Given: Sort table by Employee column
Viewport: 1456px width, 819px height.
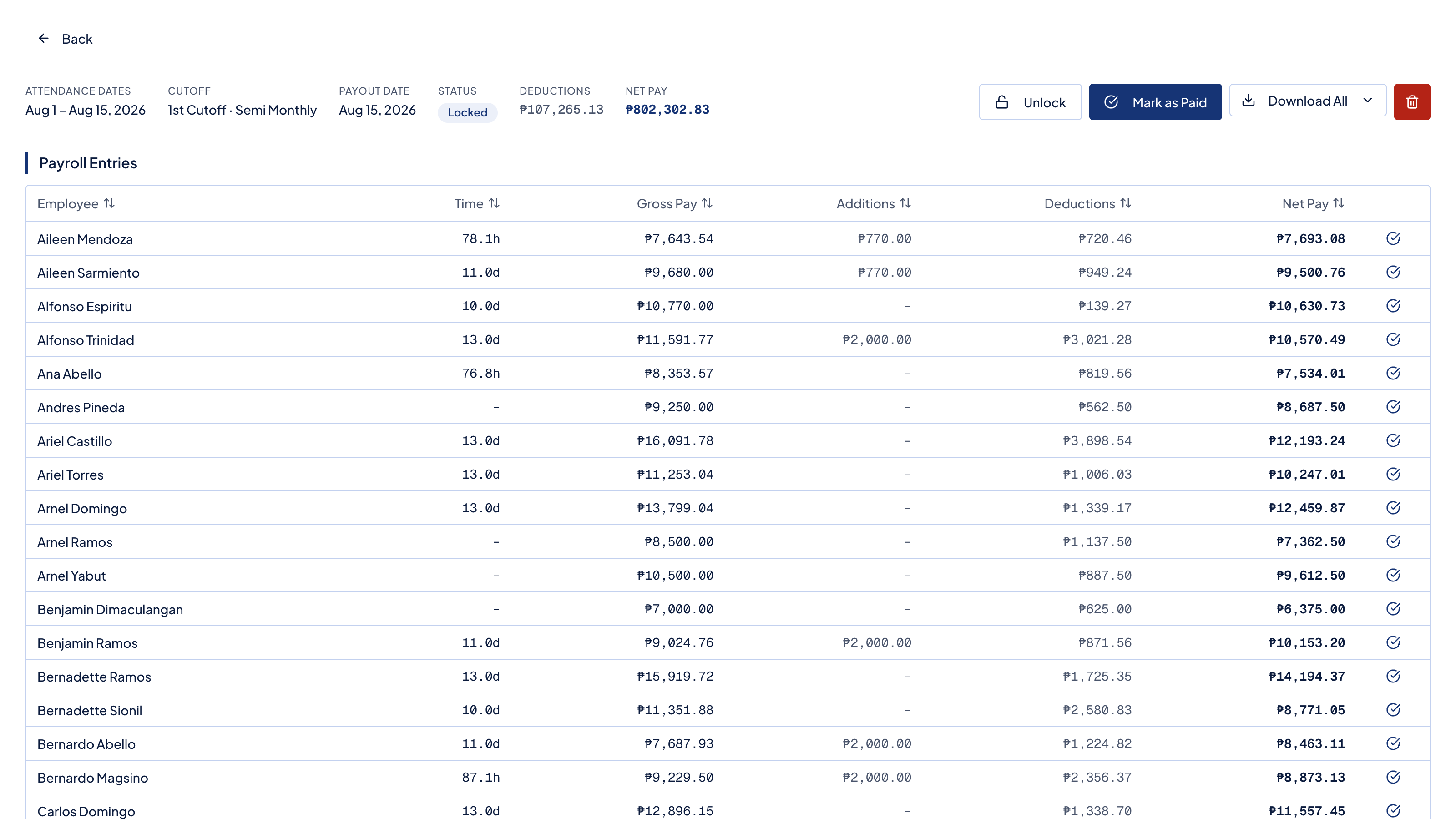Looking at the screenshot, I should [76, 203].
